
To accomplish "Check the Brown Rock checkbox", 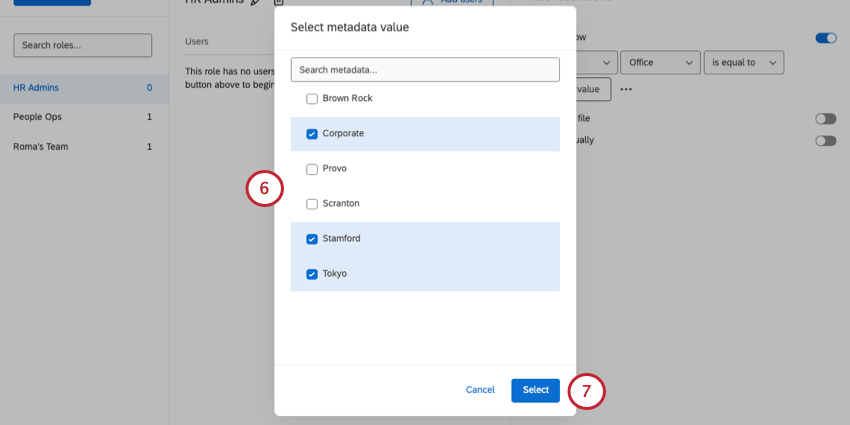I will click(x=312, y=99).
